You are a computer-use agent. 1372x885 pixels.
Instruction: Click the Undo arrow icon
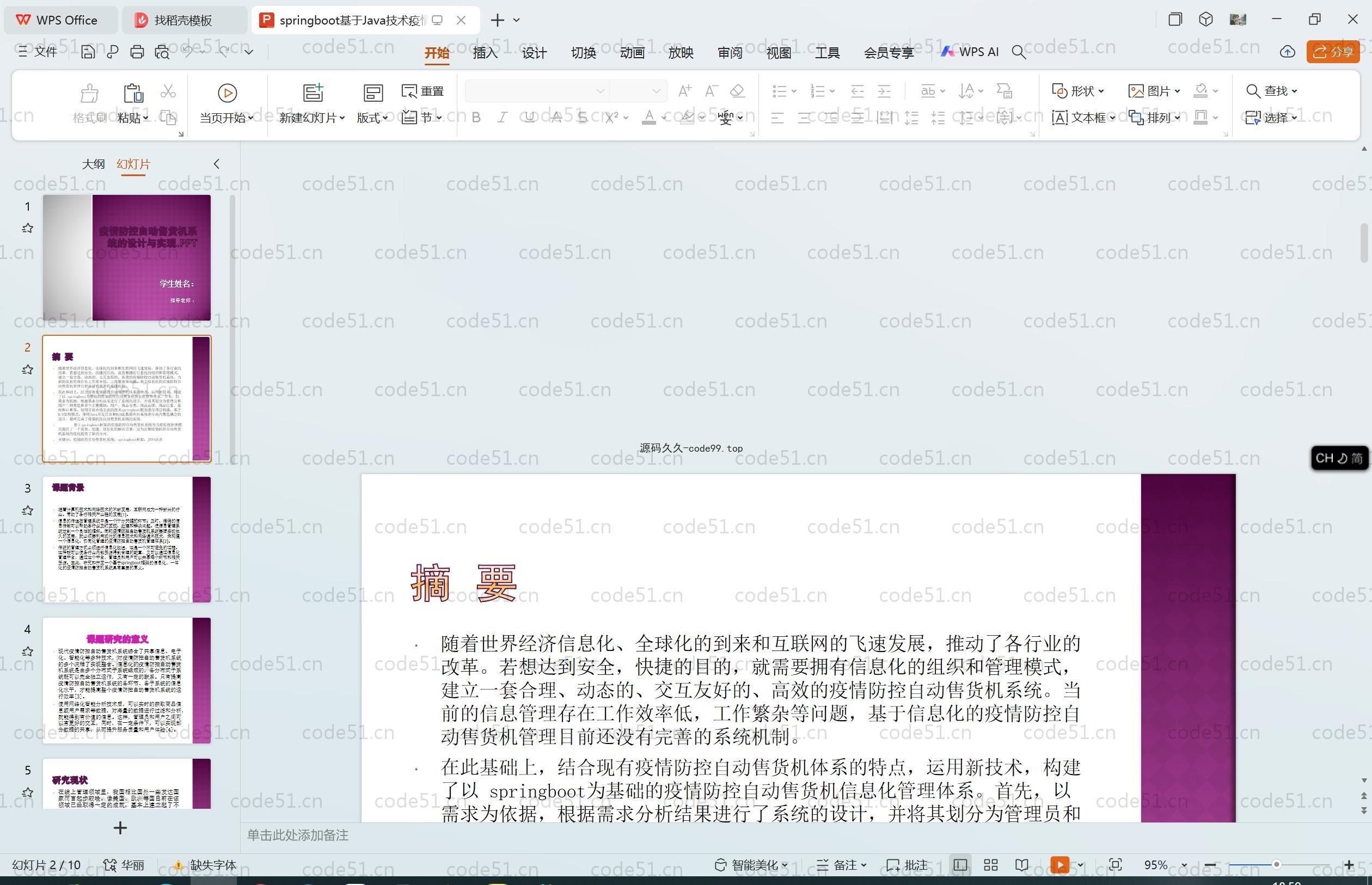pos(187,51)
